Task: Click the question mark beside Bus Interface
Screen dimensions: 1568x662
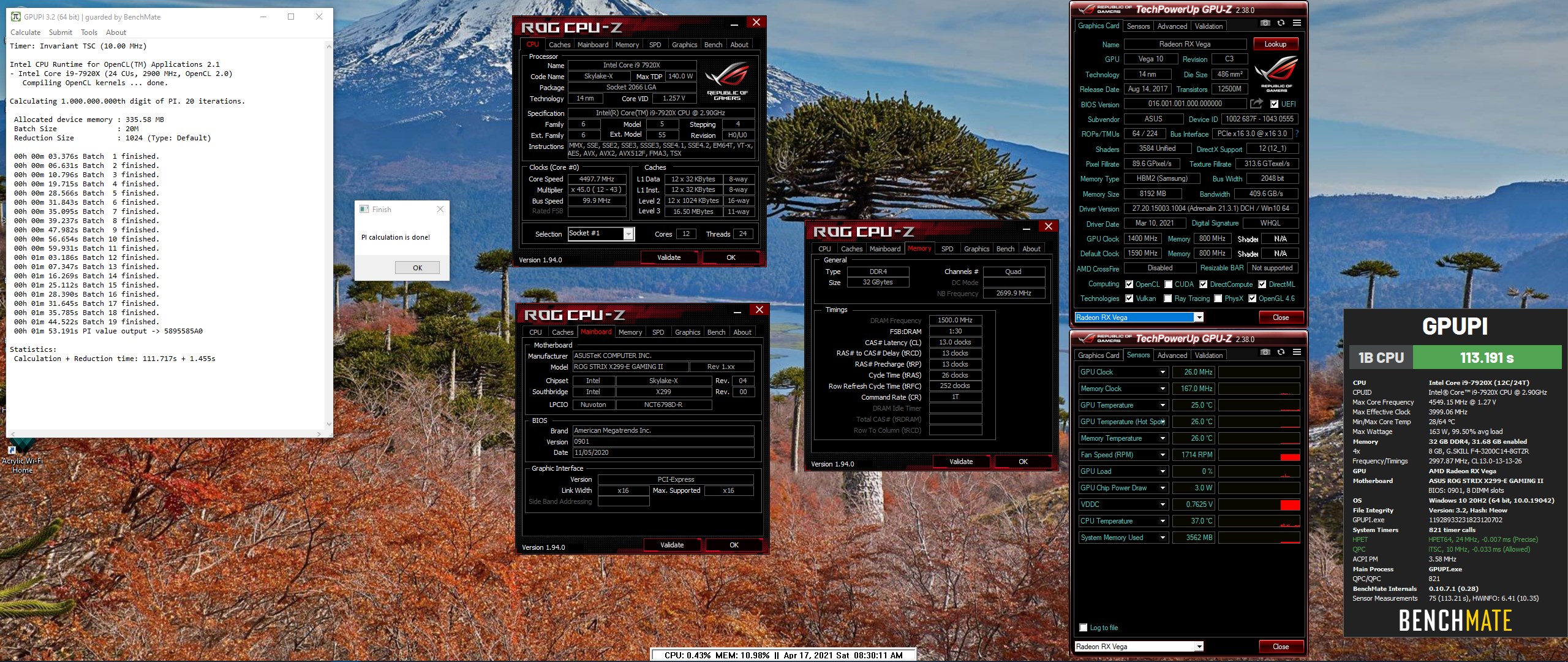Action: pyautogui.click(x=1297, y=134)
